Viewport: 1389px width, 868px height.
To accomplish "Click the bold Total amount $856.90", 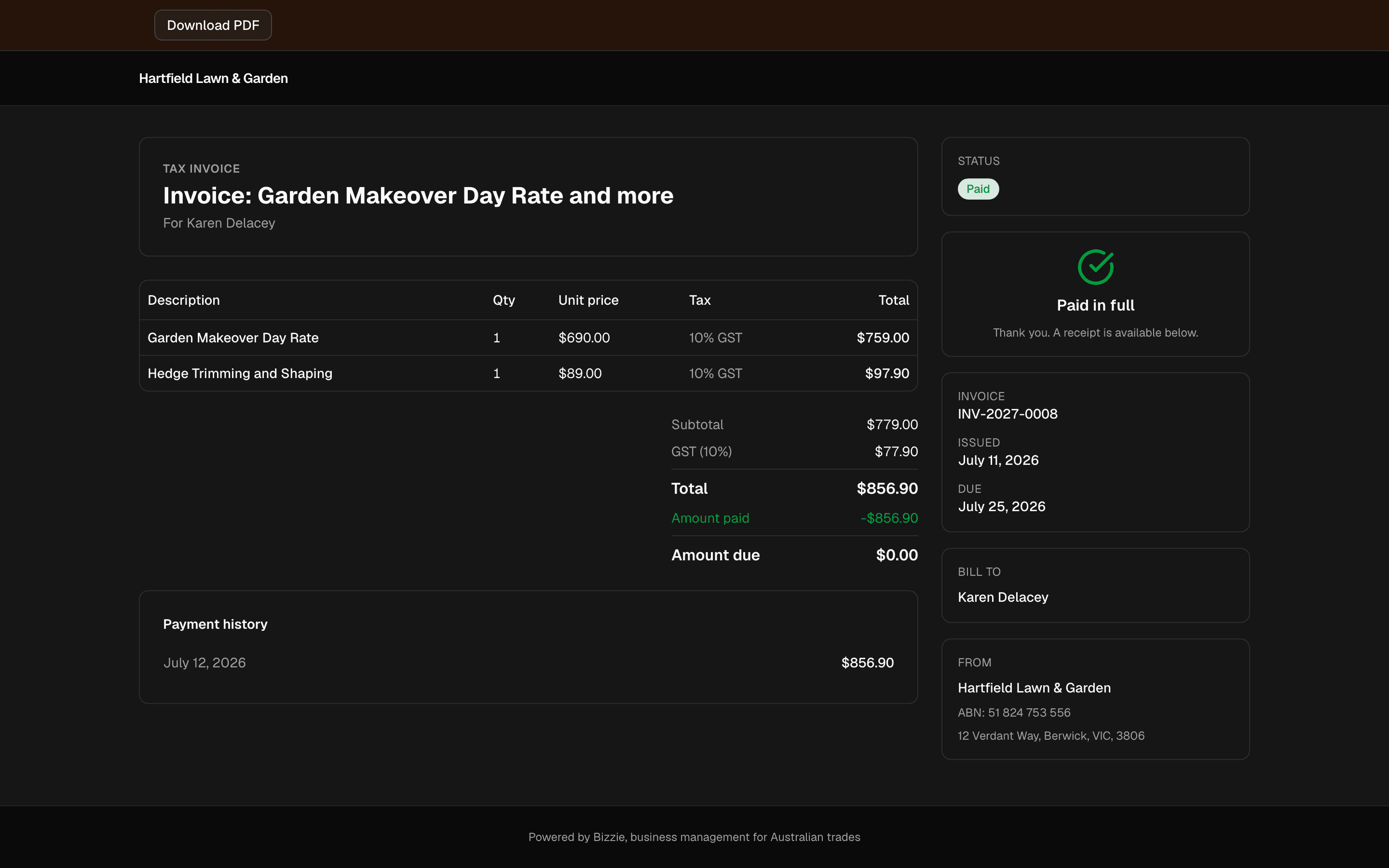I will click(887, 488).
